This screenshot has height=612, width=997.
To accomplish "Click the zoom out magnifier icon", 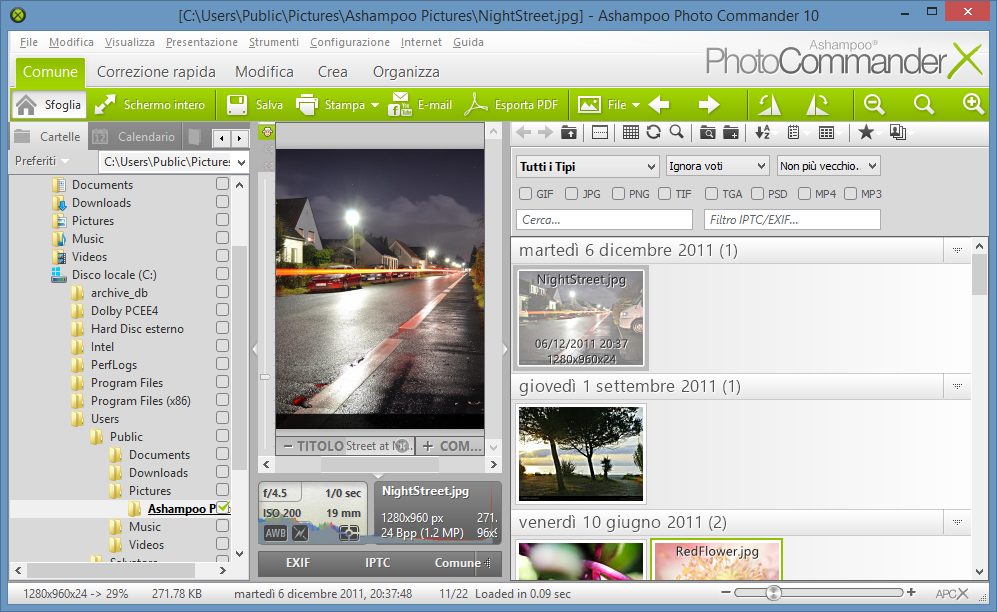I will (874, 104).
